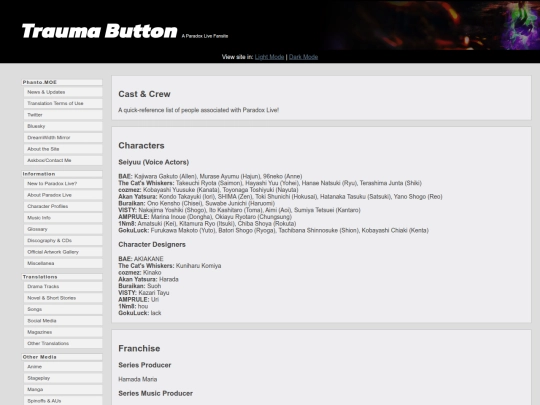Click the cozmez voice actors line
Image resolution: width=540 pixels, height=405 pixels.
[208, 190]
